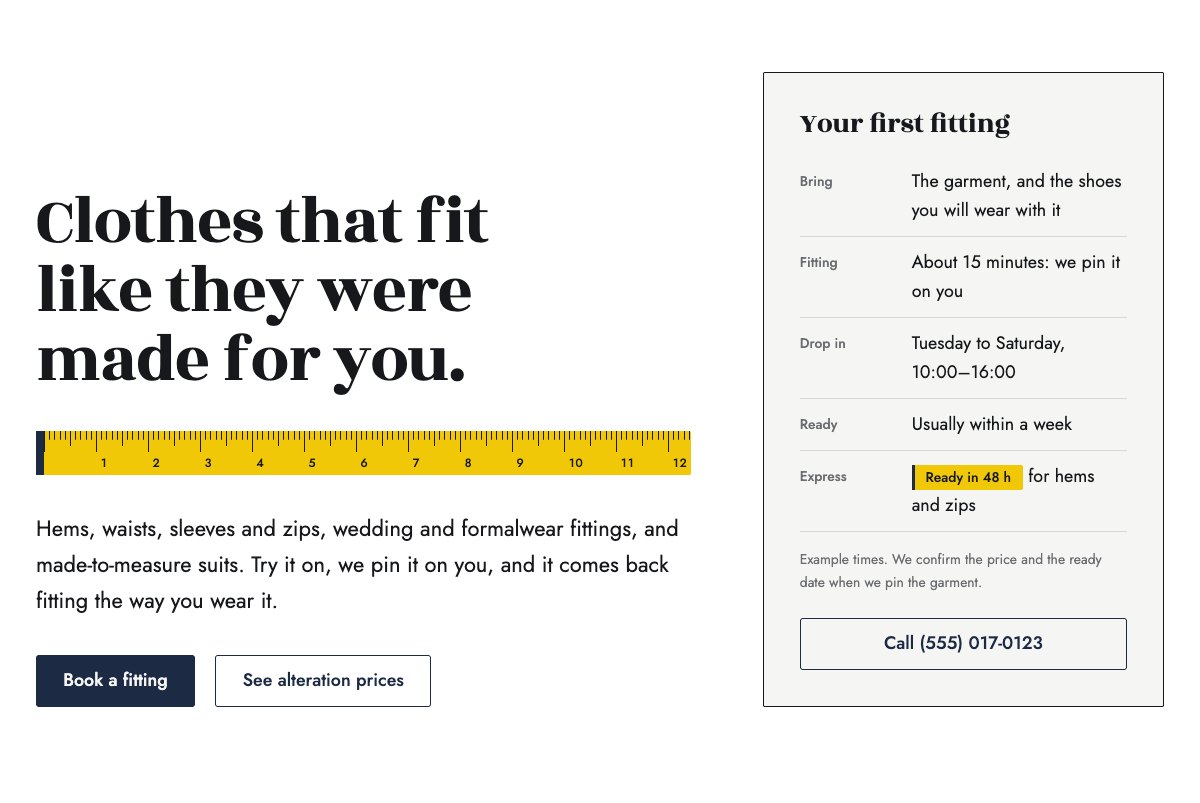Click the Bring row label
The width and height of the screenshot is (1200, 803).
[x=816, y=182]
